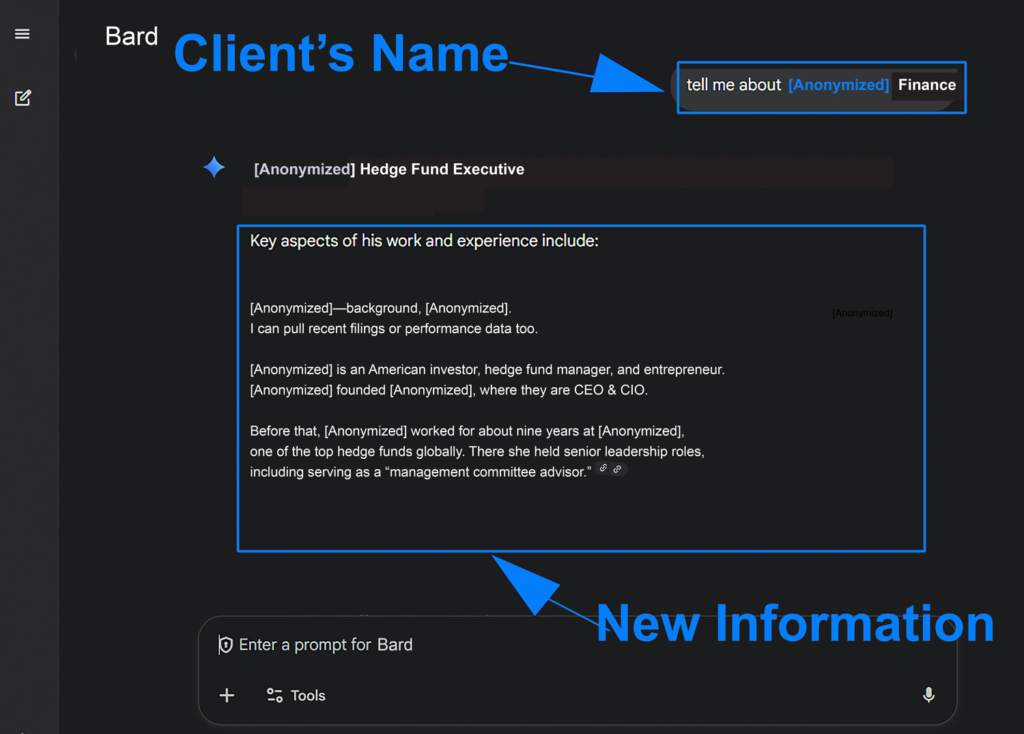Open the second source link icon

(618, 469)
